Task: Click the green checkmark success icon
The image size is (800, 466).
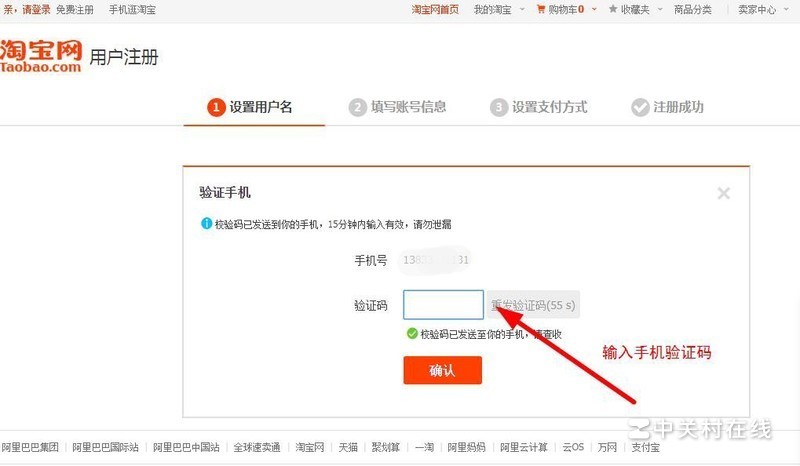Action: (x=412, y=334)
